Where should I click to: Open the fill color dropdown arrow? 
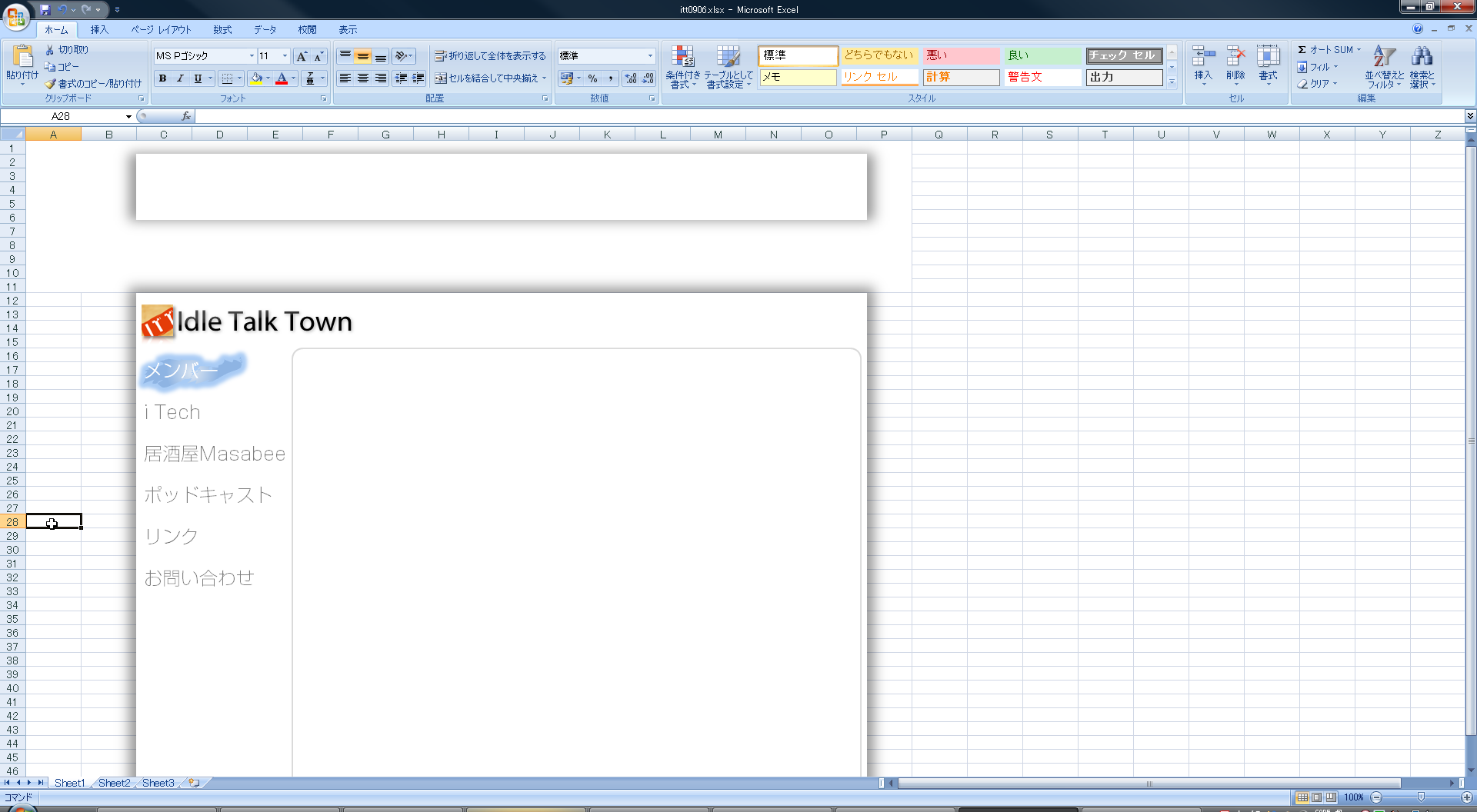tap(268, 78)
